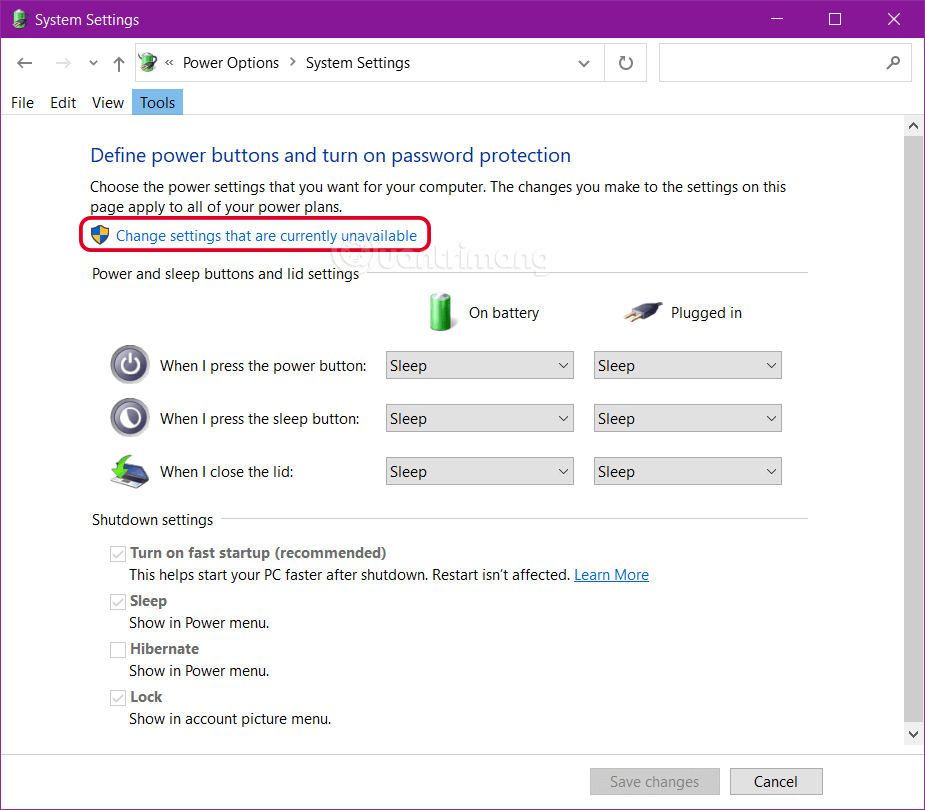Click the System Settings breadcrumb
Viewport: 925px width, 810px height.
pyautogui.click(x=357, y=63)
